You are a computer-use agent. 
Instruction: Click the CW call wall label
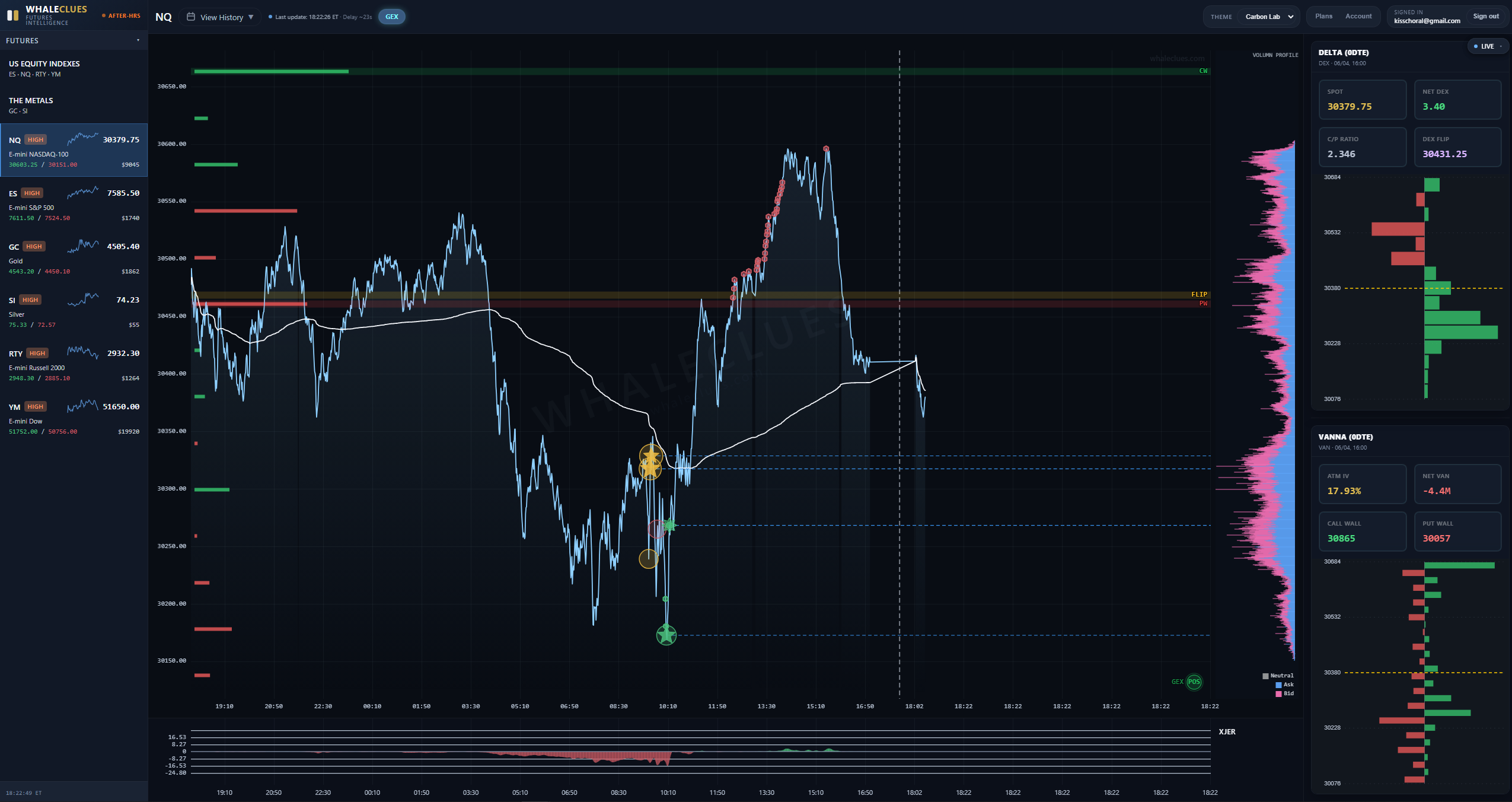tap(1203, 71)
